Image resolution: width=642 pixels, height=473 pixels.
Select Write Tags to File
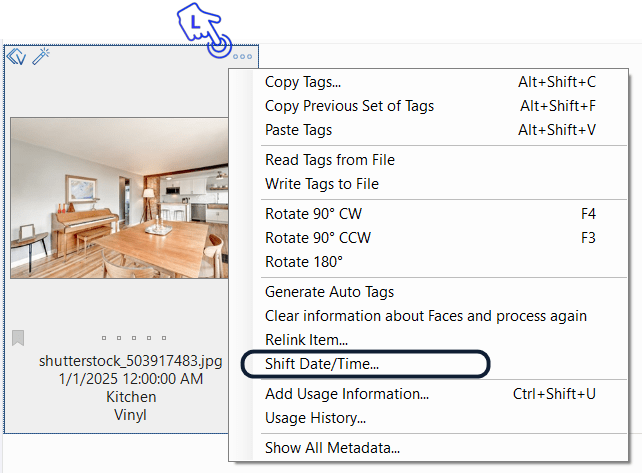(321, 184)
